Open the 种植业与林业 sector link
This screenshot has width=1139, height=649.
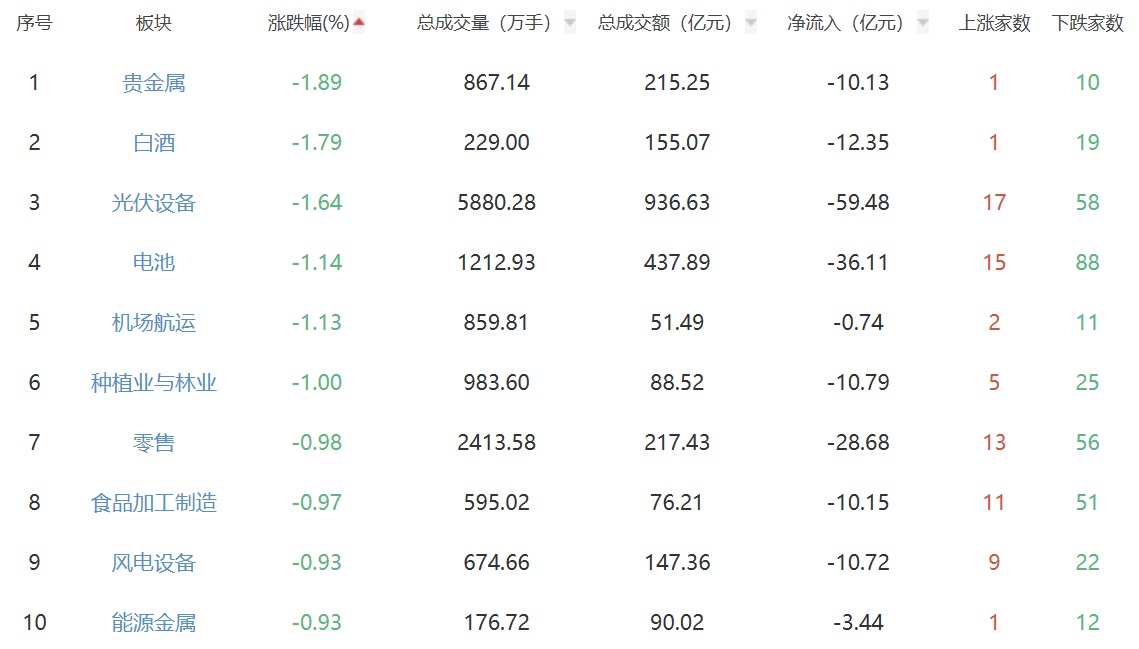point(155,383)
